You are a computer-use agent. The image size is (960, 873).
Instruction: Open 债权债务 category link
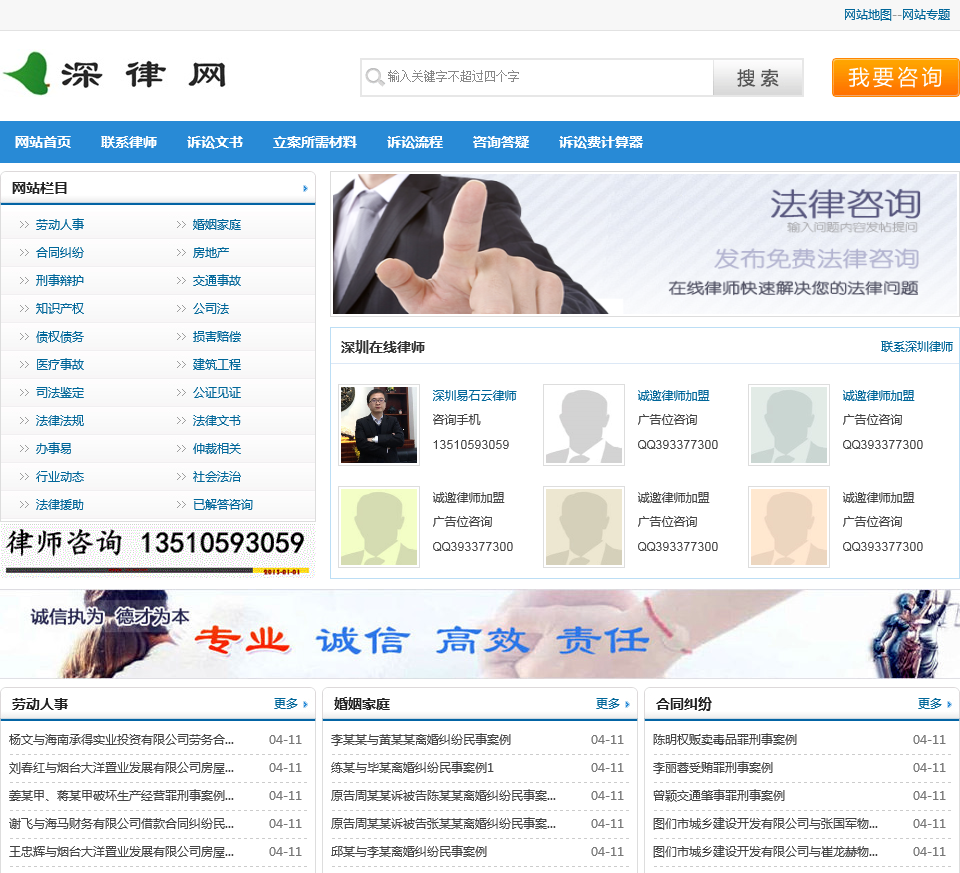point(59,337)
